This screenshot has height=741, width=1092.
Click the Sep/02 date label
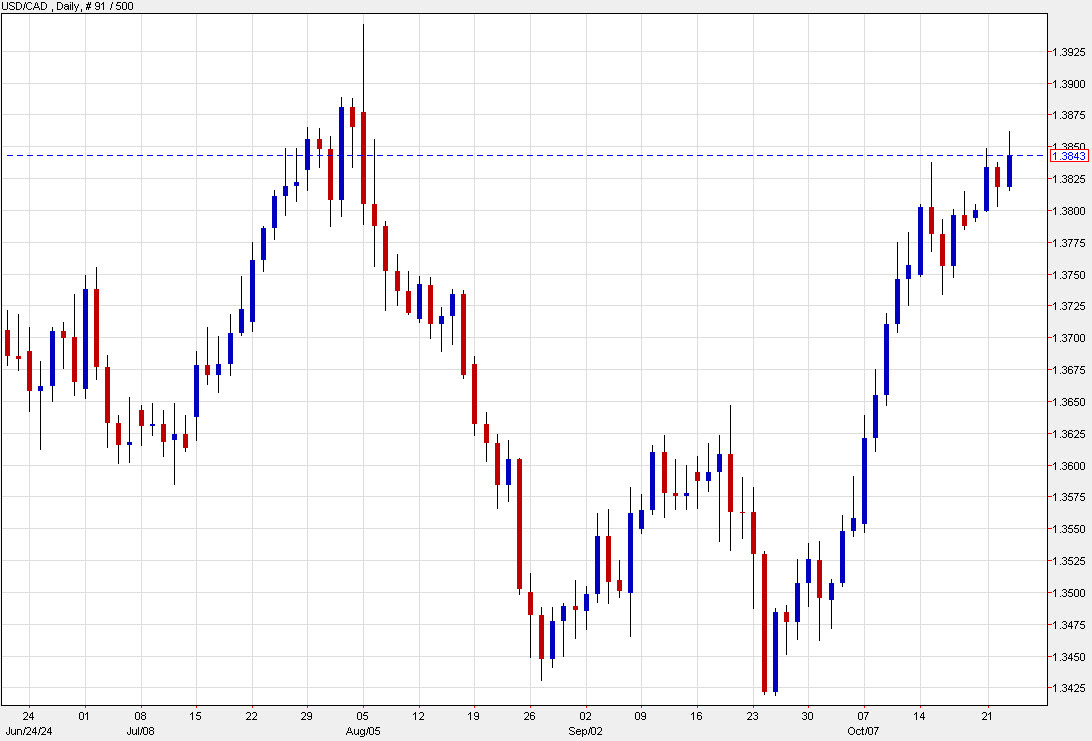tap(586, 731)
